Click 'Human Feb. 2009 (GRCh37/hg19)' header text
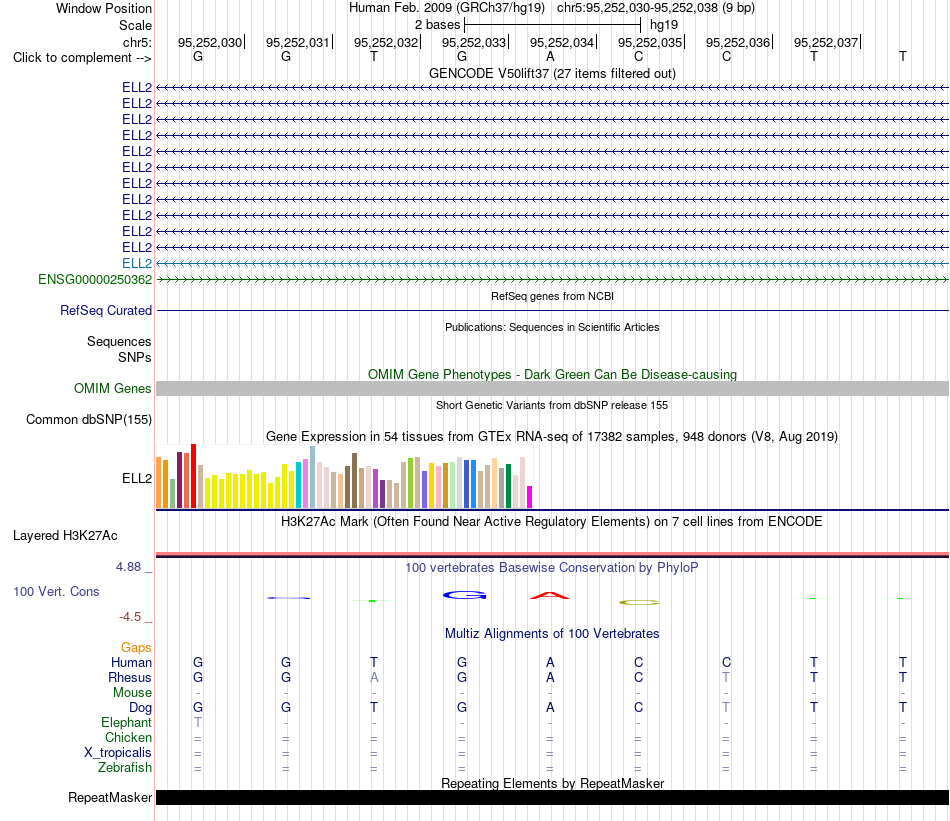The image size is (950, 821). 447,8
